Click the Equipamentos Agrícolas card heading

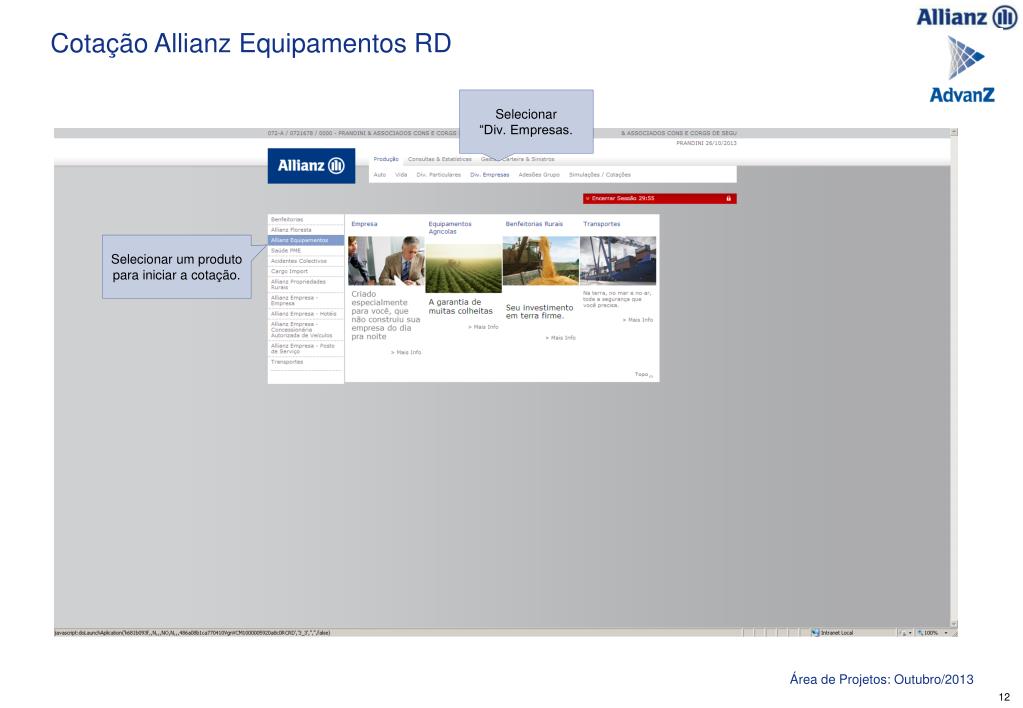tap(450, 228)
